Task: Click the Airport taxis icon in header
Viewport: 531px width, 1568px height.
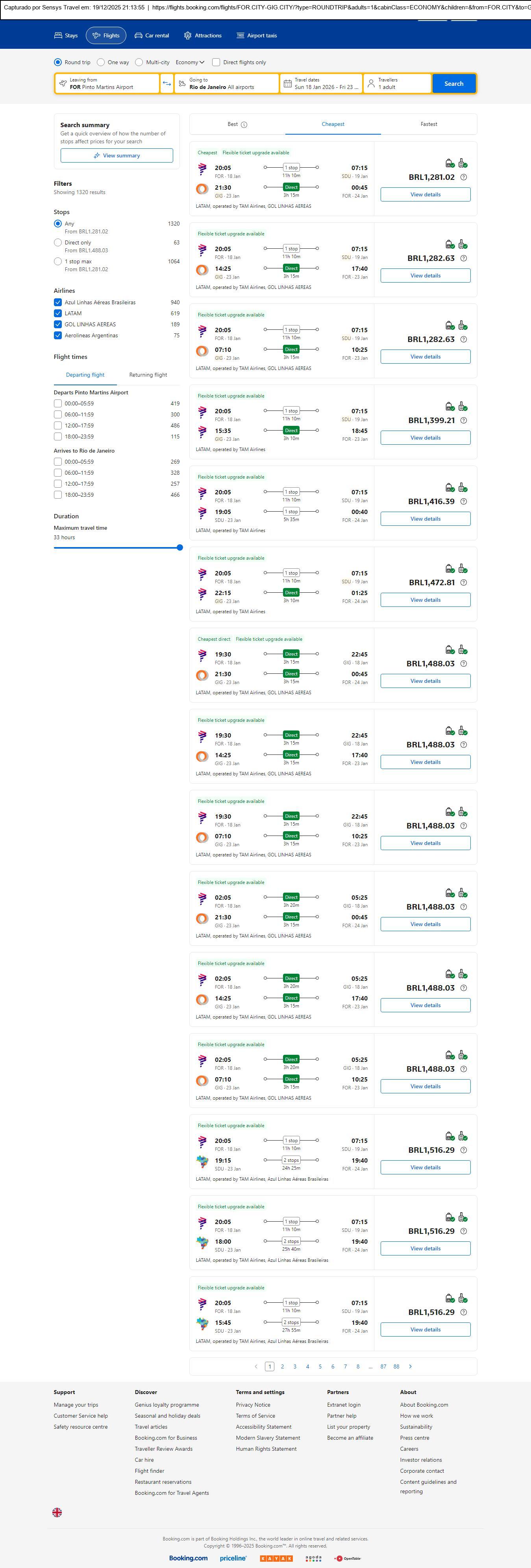Action: [241, 36]
